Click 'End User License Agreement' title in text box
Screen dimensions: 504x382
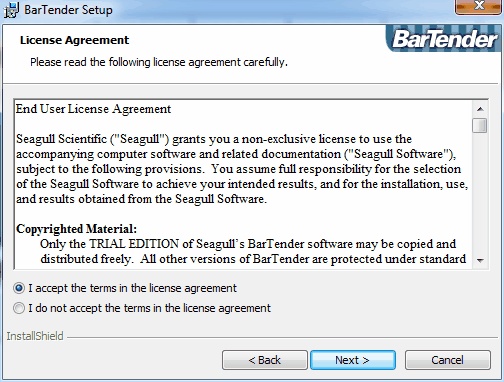(93, 109)
